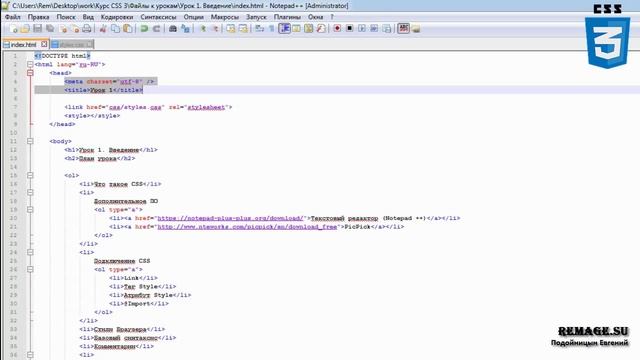
Task: Click run macro multiple times icon
Action: pyautogui.click(x=374, y=29)
